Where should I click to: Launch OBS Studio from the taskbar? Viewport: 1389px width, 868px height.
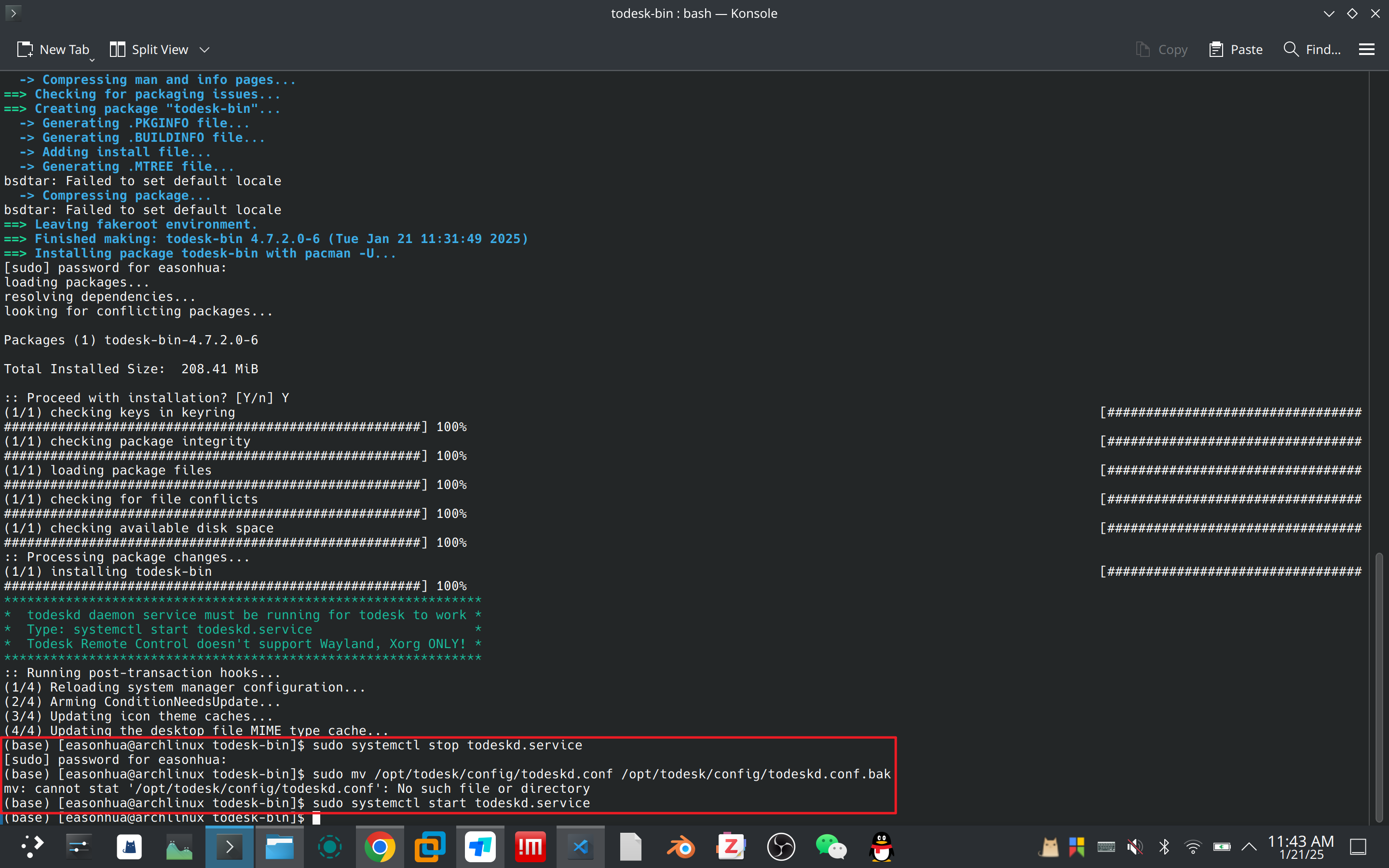pyautogui.click(x=781, y=847)
